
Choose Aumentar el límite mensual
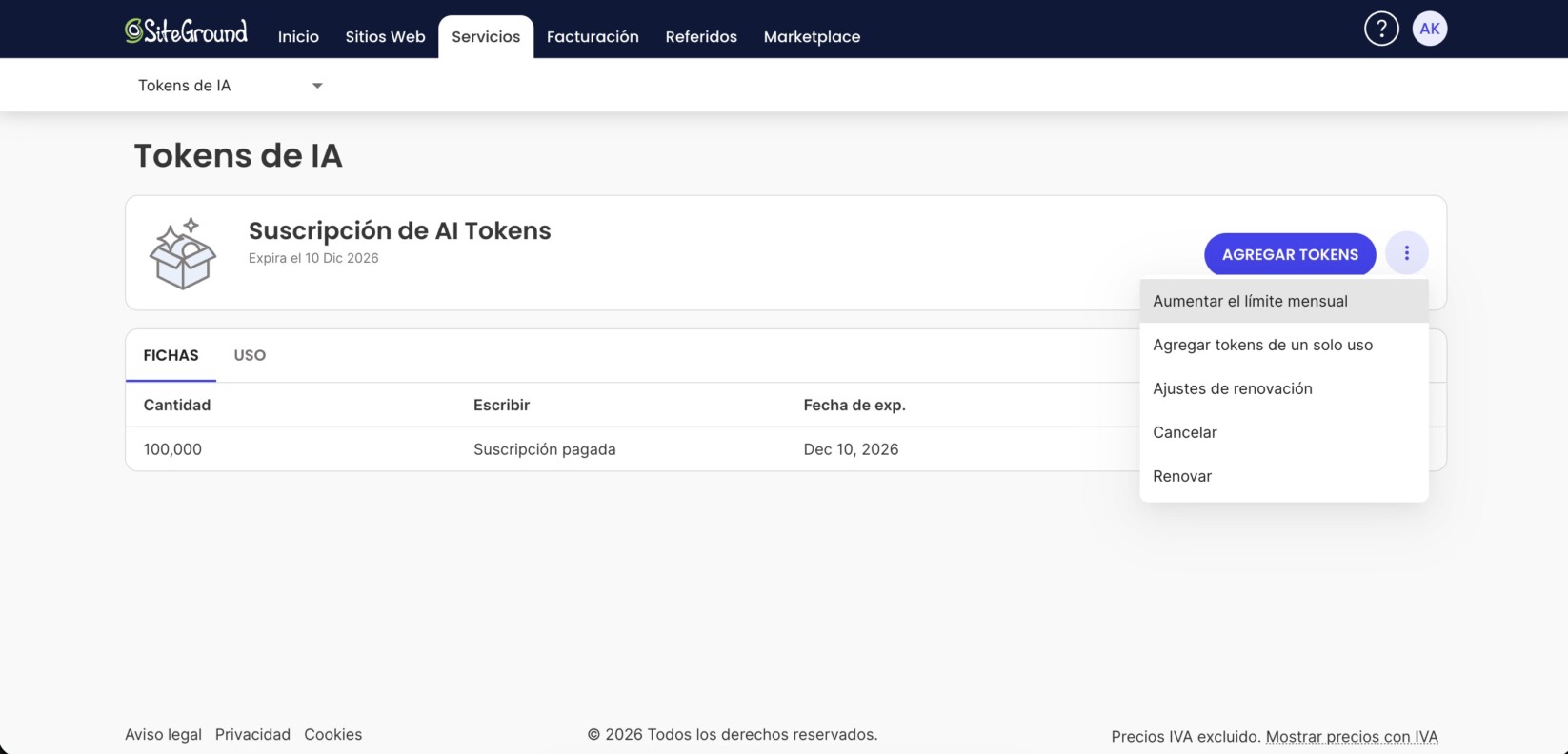[1284, 301]
